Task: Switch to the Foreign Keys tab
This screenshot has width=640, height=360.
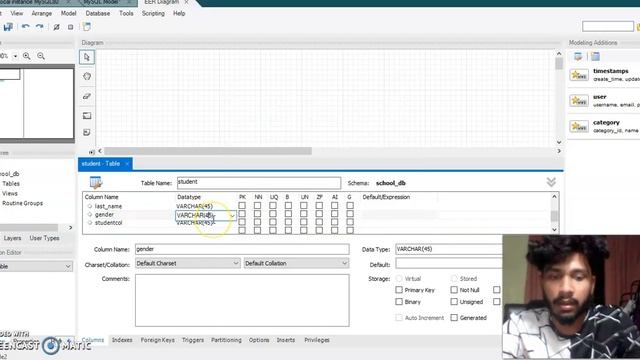Action: (158, 340)
